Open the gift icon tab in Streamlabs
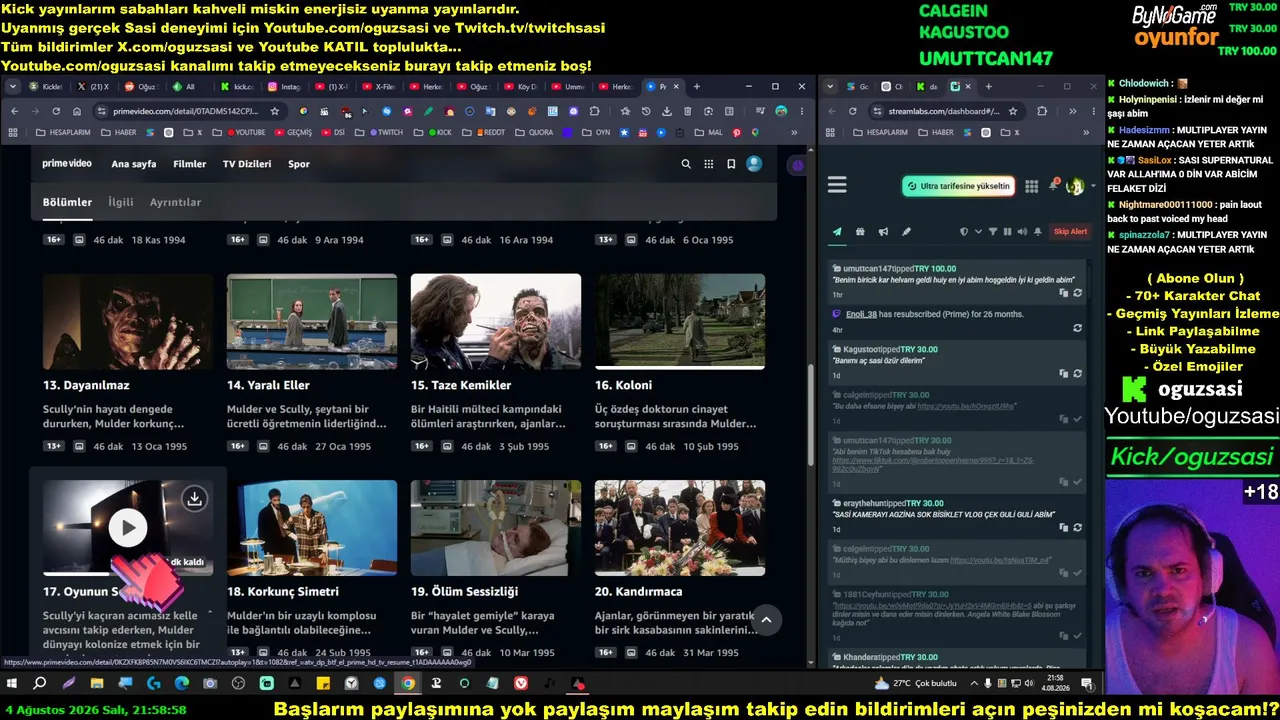The width and height of the screenshot is (1280, 720). pos(860,232)
